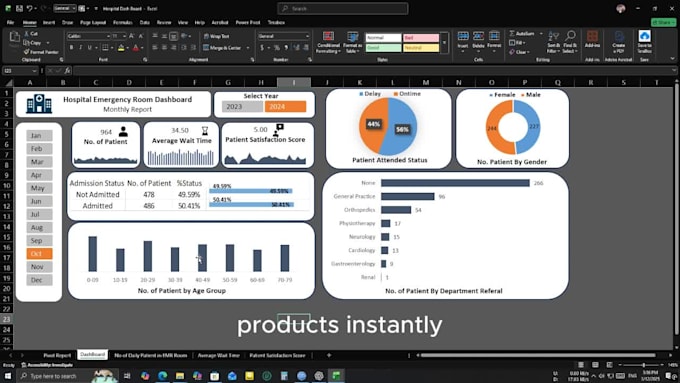The width and height of the screenshot is (680, 383).
Task: Click the Undo arrow in quick access toolbar
Action: point(29,8)
